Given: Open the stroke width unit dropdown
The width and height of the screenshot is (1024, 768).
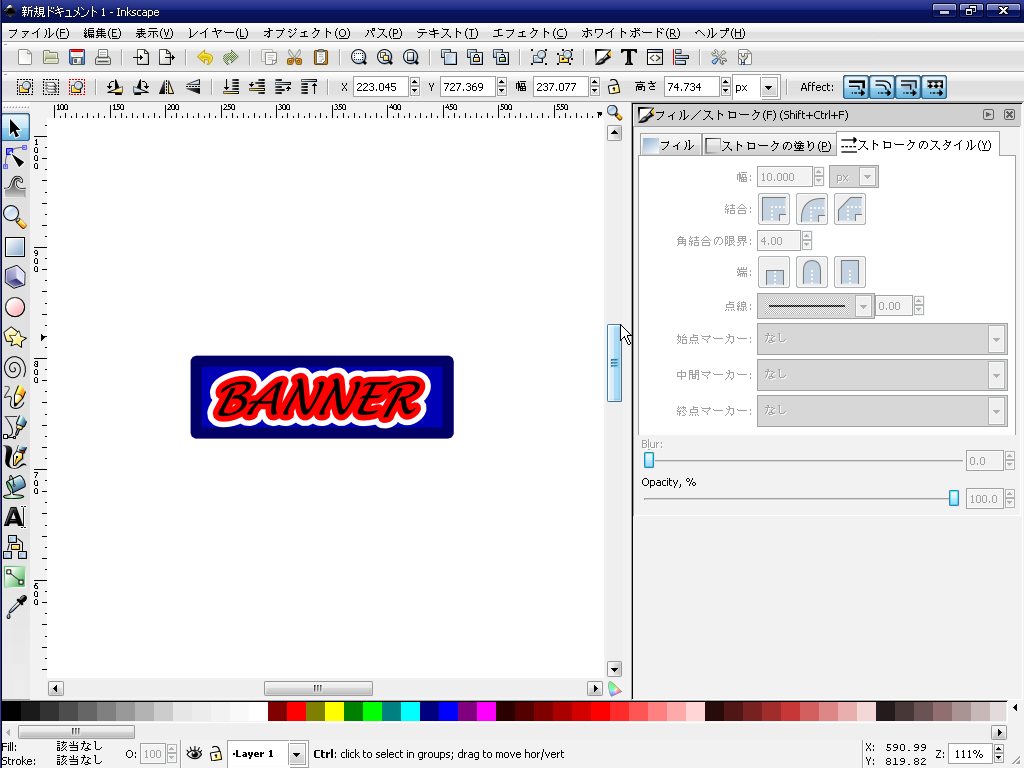Looking at the screenshot, I should [867, 177].
